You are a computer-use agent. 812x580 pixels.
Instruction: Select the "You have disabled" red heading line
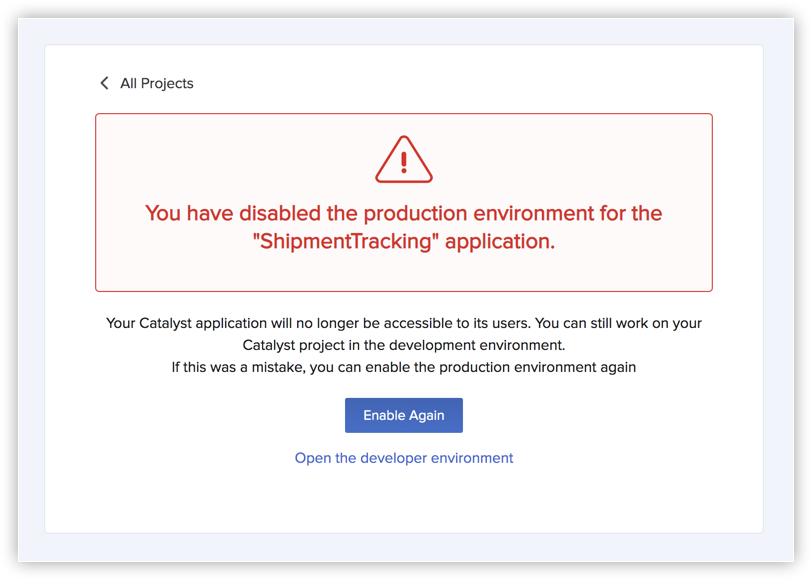click(403, 213)
